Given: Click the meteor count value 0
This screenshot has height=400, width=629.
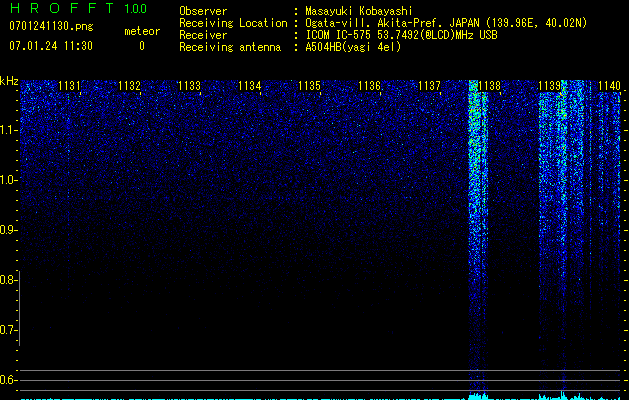Looking at the screenshot, I should point(142,46).
